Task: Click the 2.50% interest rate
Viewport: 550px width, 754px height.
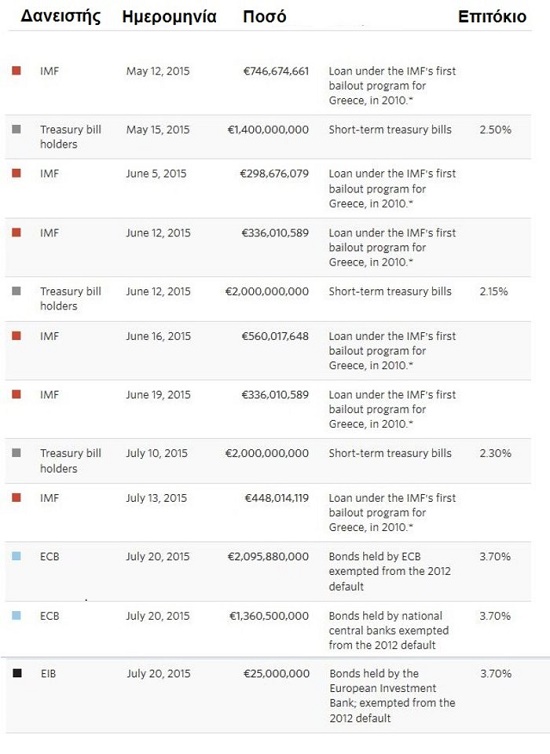Action: [495, 130]
